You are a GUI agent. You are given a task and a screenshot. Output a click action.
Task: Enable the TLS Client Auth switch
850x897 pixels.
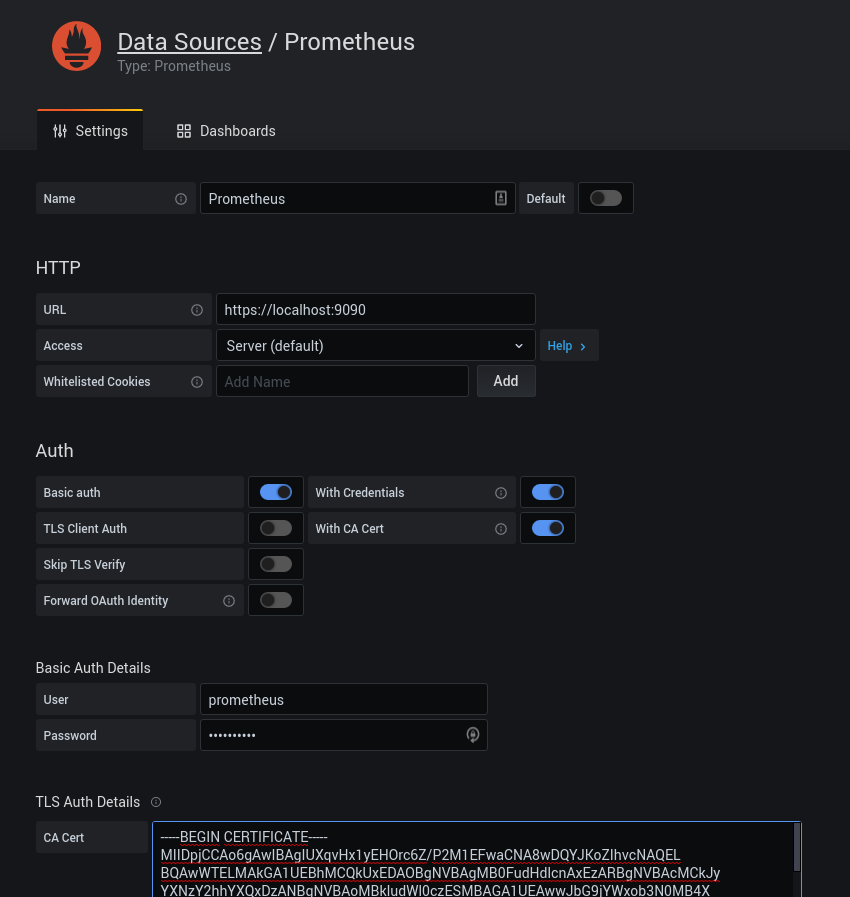coord(276,528)
